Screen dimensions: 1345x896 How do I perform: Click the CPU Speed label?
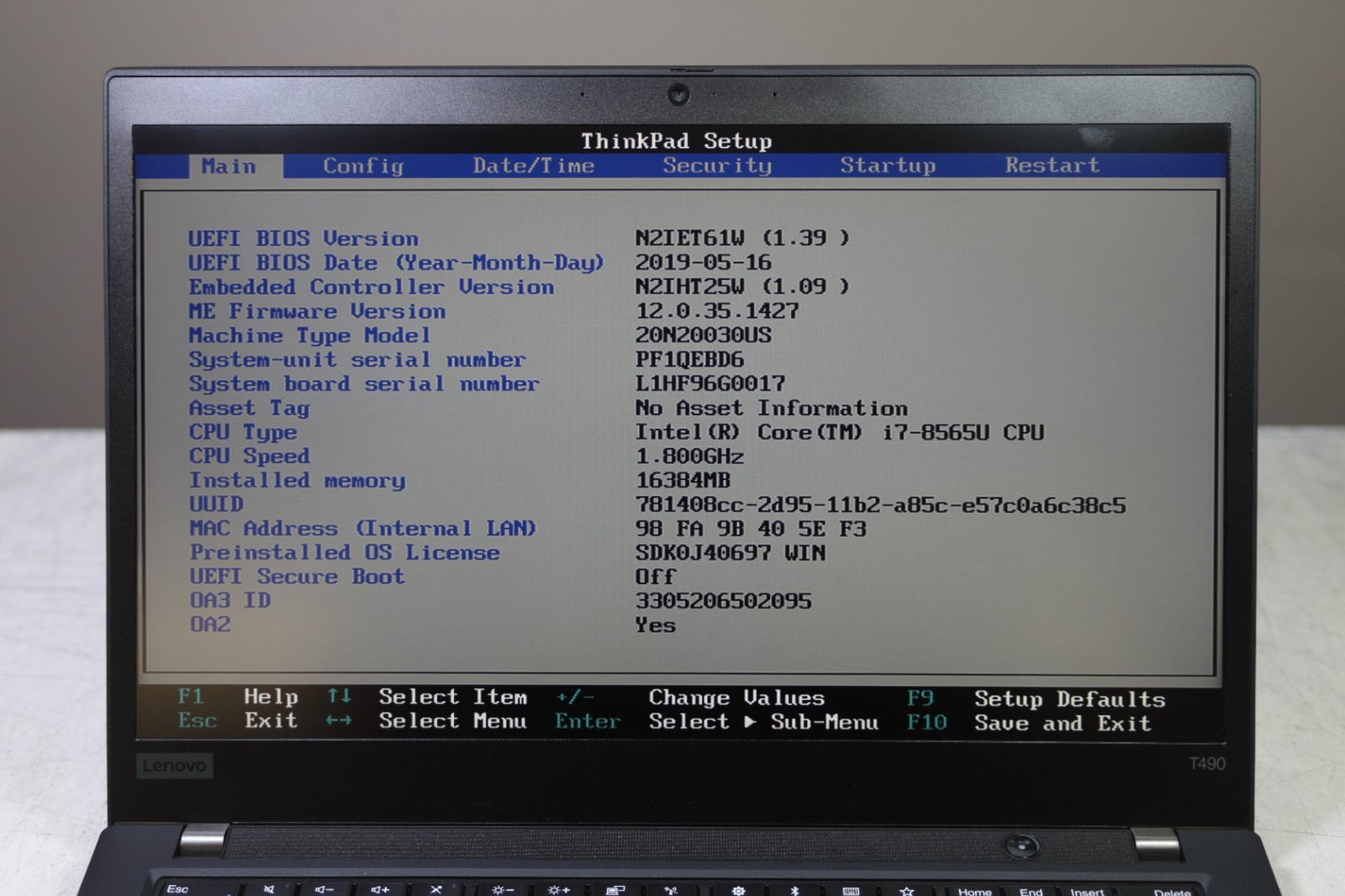tap(249, 456)
